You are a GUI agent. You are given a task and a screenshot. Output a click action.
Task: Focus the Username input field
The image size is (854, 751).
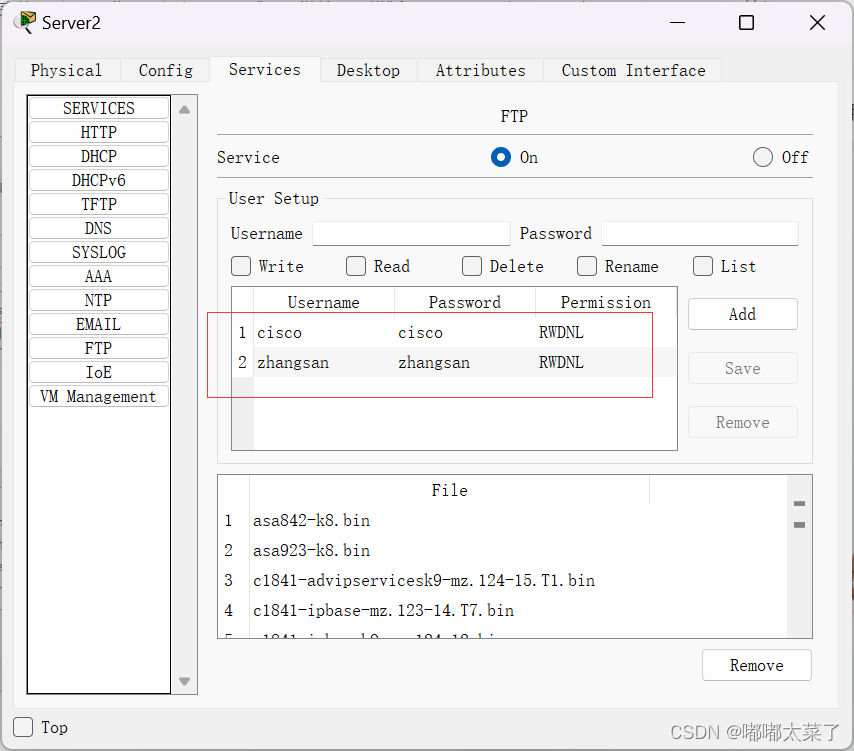[x=411, y=234]
